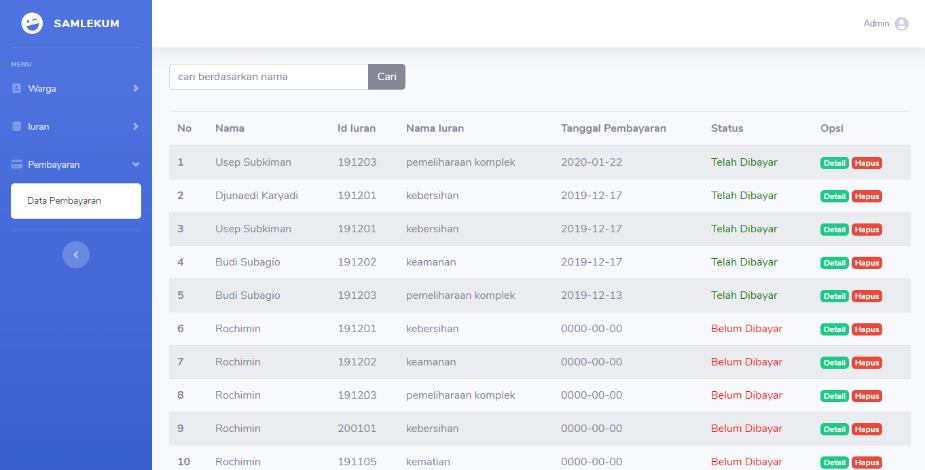925x470 pixels.
Task: Click Id Iuran 200101 in row 9
Action: (x=357, y=428)
